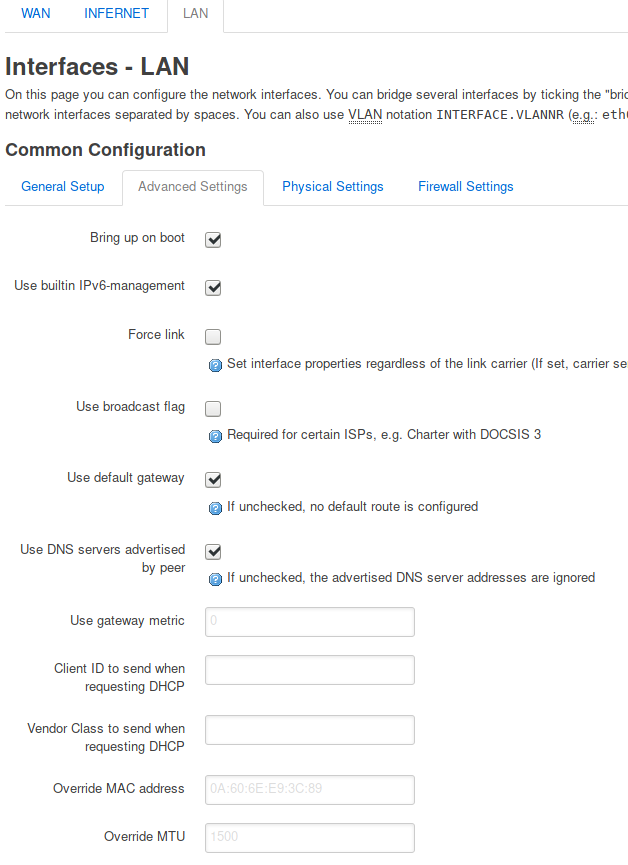
Task: Tick the Use broadcast flag checkbox
Action: click(x=213, y=409)
